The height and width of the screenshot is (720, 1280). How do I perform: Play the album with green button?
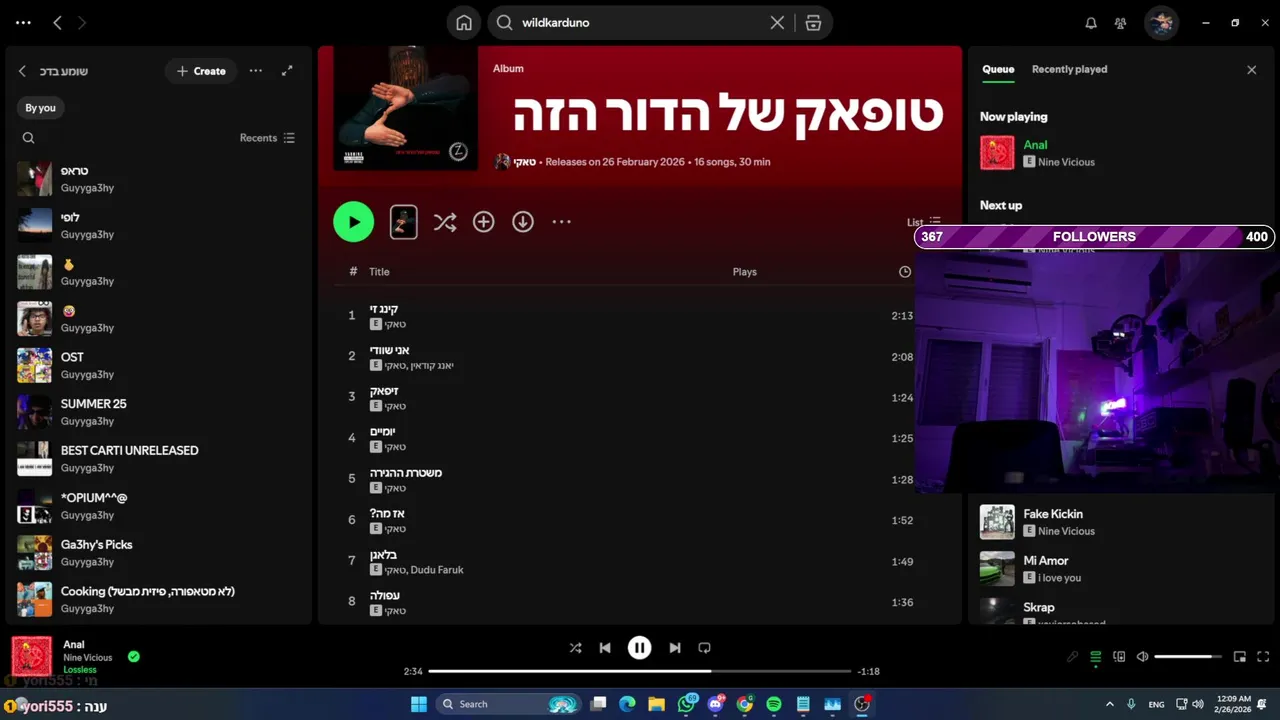click(x=353, y=222)
